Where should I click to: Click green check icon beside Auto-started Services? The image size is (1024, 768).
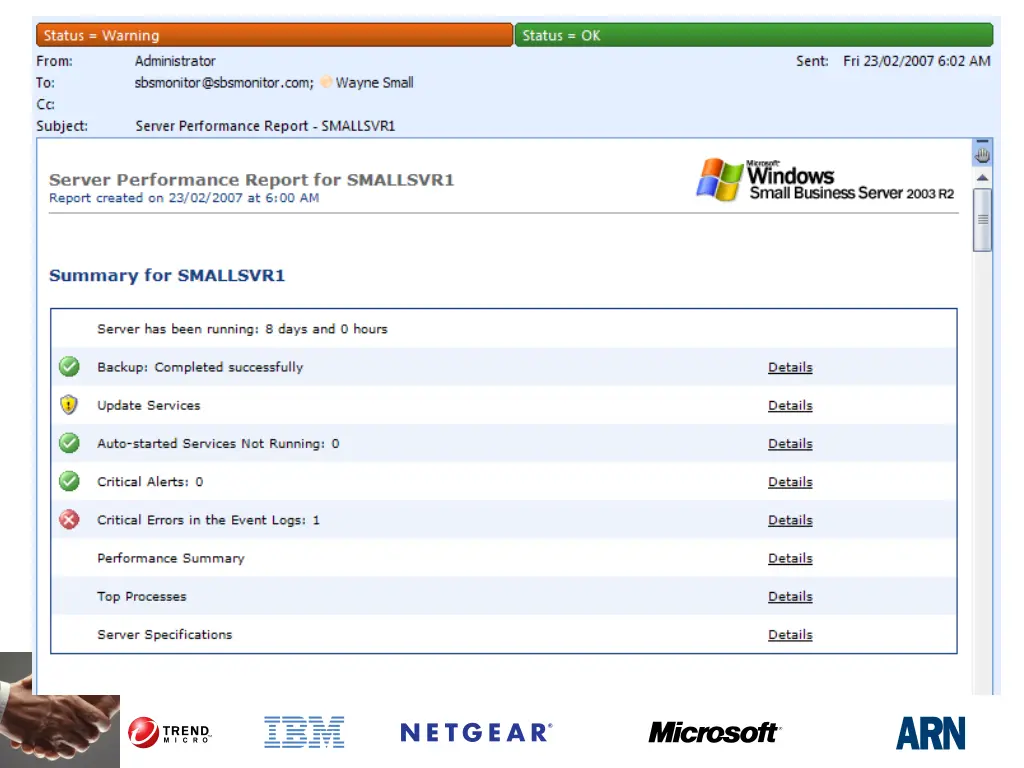69,443
